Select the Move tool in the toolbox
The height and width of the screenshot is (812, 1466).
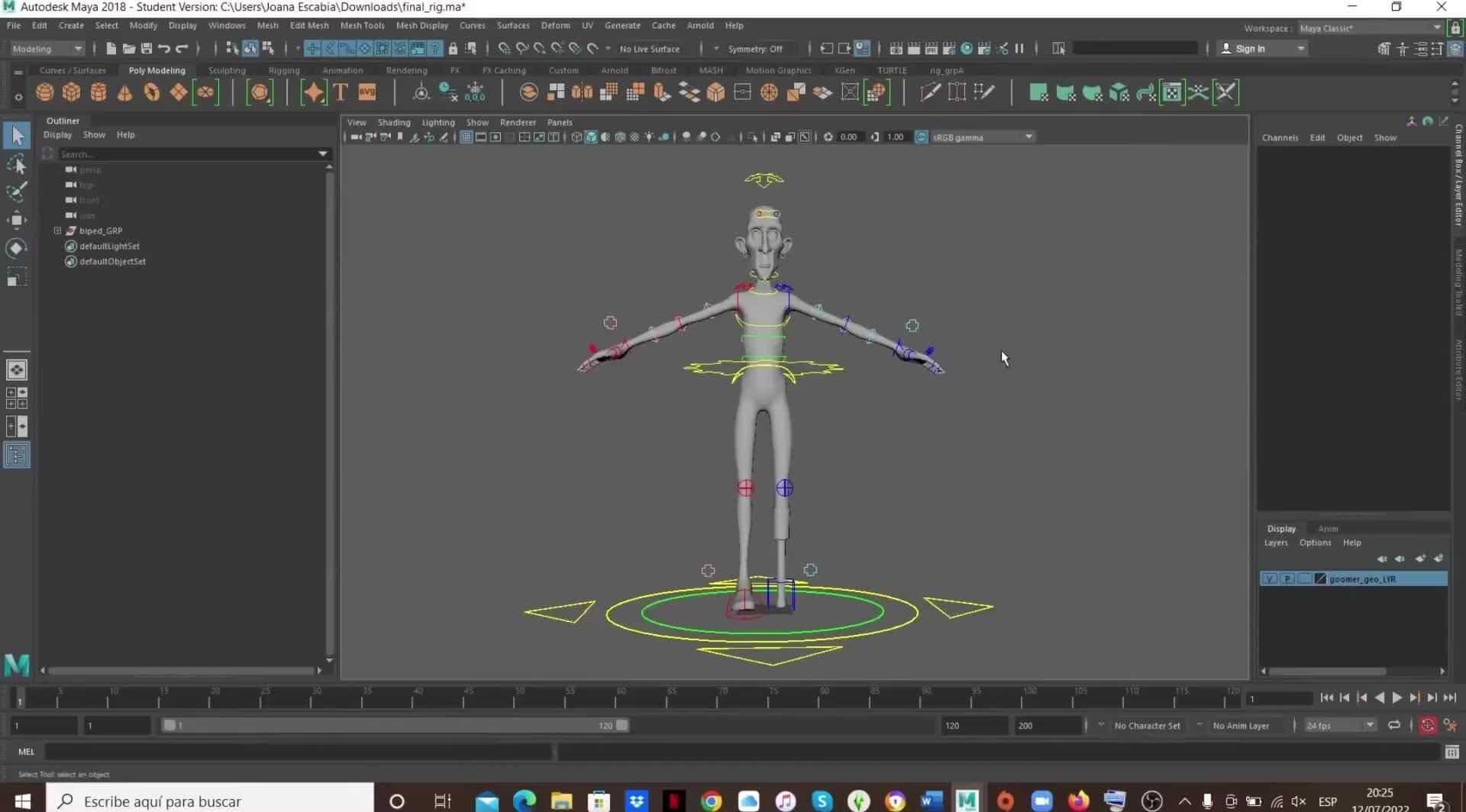(16, 220)
